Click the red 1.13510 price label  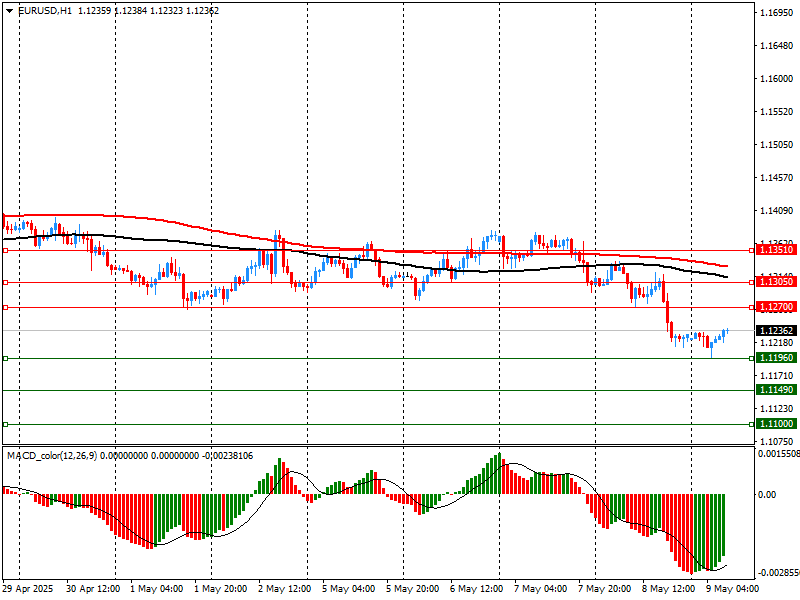point(776,251)
